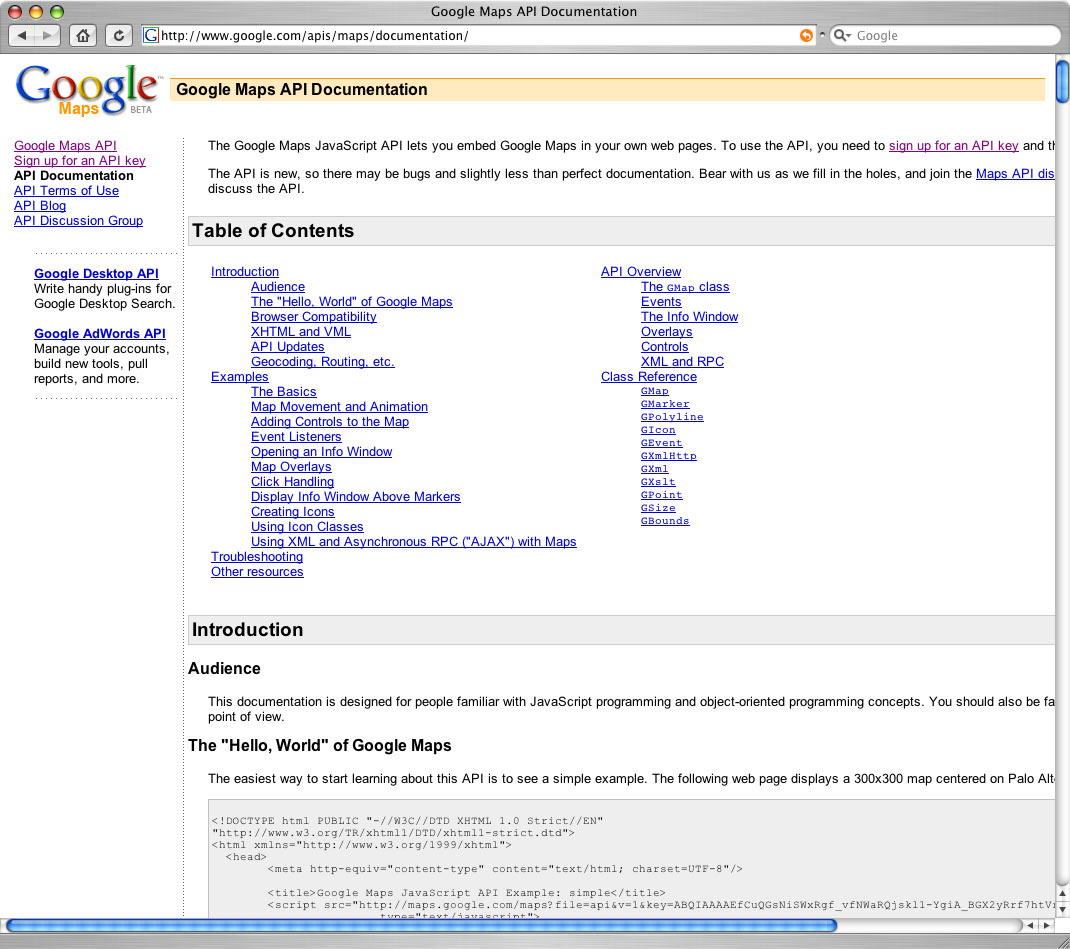Open GXmlHttp class reference link

tap(669, 456)
